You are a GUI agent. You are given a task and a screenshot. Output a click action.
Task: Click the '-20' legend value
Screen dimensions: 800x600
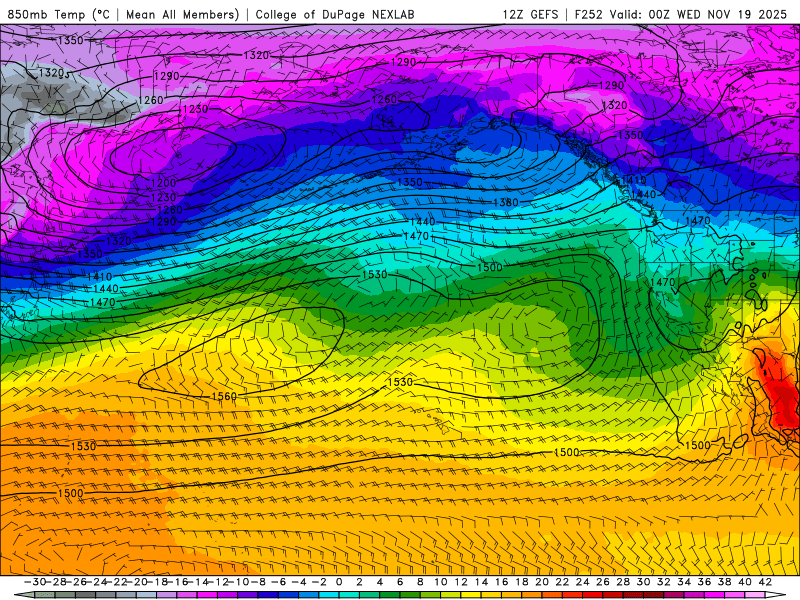pos(137,582)
